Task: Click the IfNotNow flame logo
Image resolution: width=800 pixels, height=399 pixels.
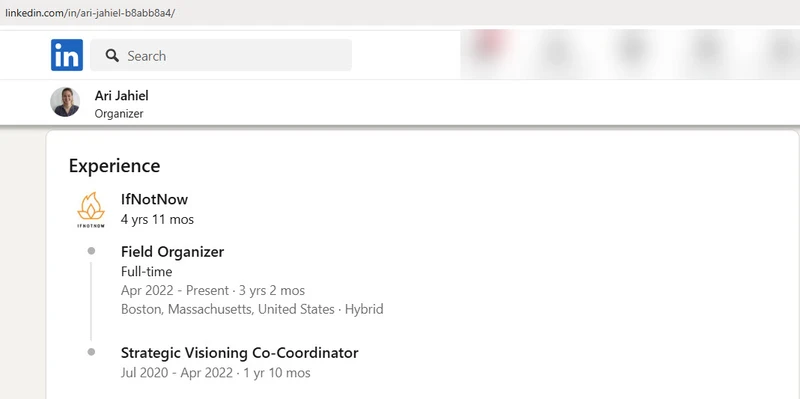Action: [x=91, y=210]
